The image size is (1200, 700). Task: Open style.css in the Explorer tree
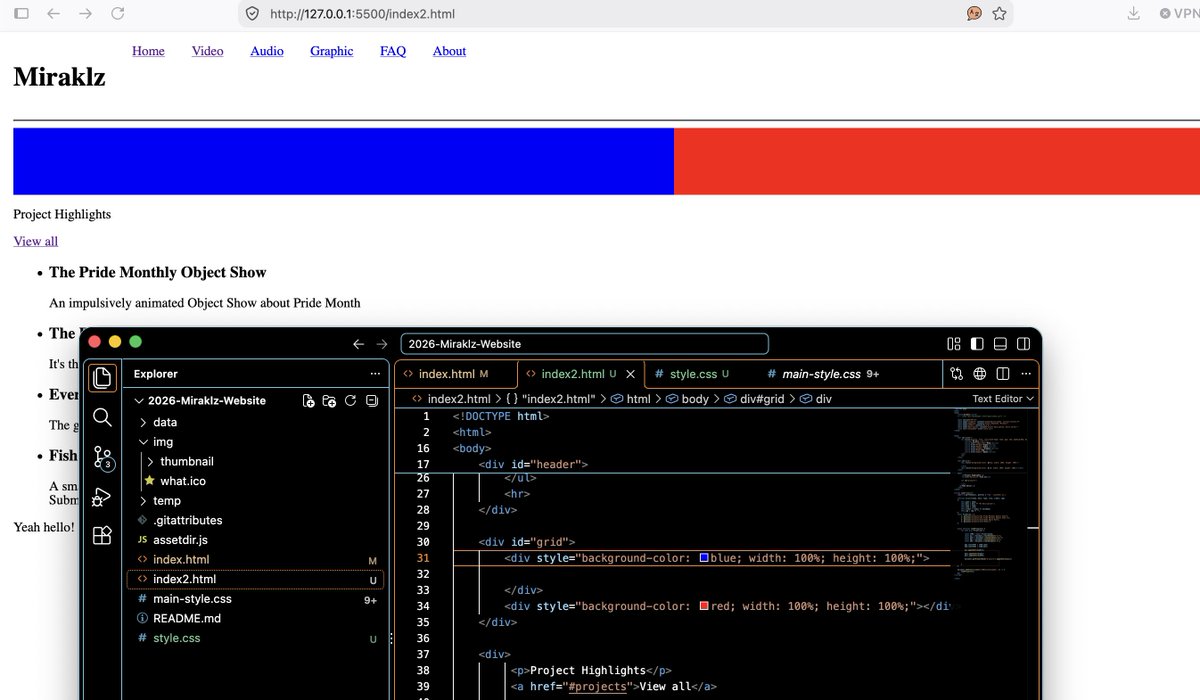tap(176, 638)
